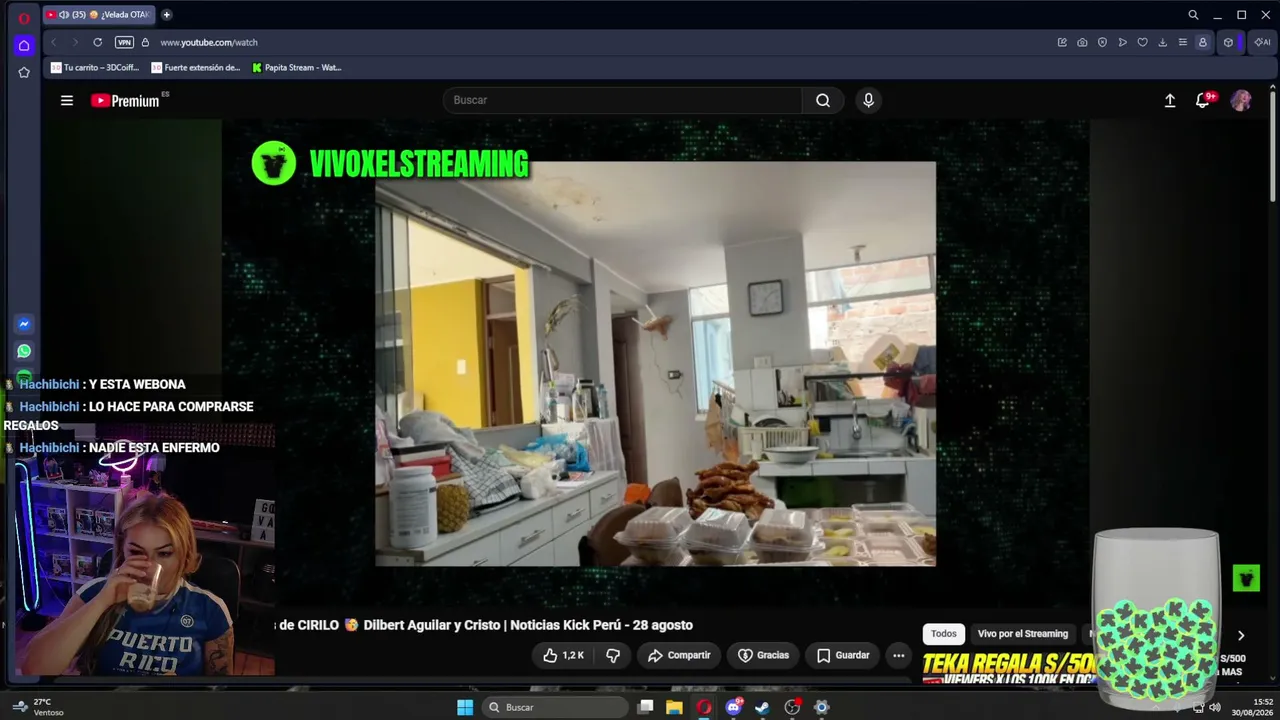Switch to Discord from the taskbar
1280x720 pixels.
(734, 707)
